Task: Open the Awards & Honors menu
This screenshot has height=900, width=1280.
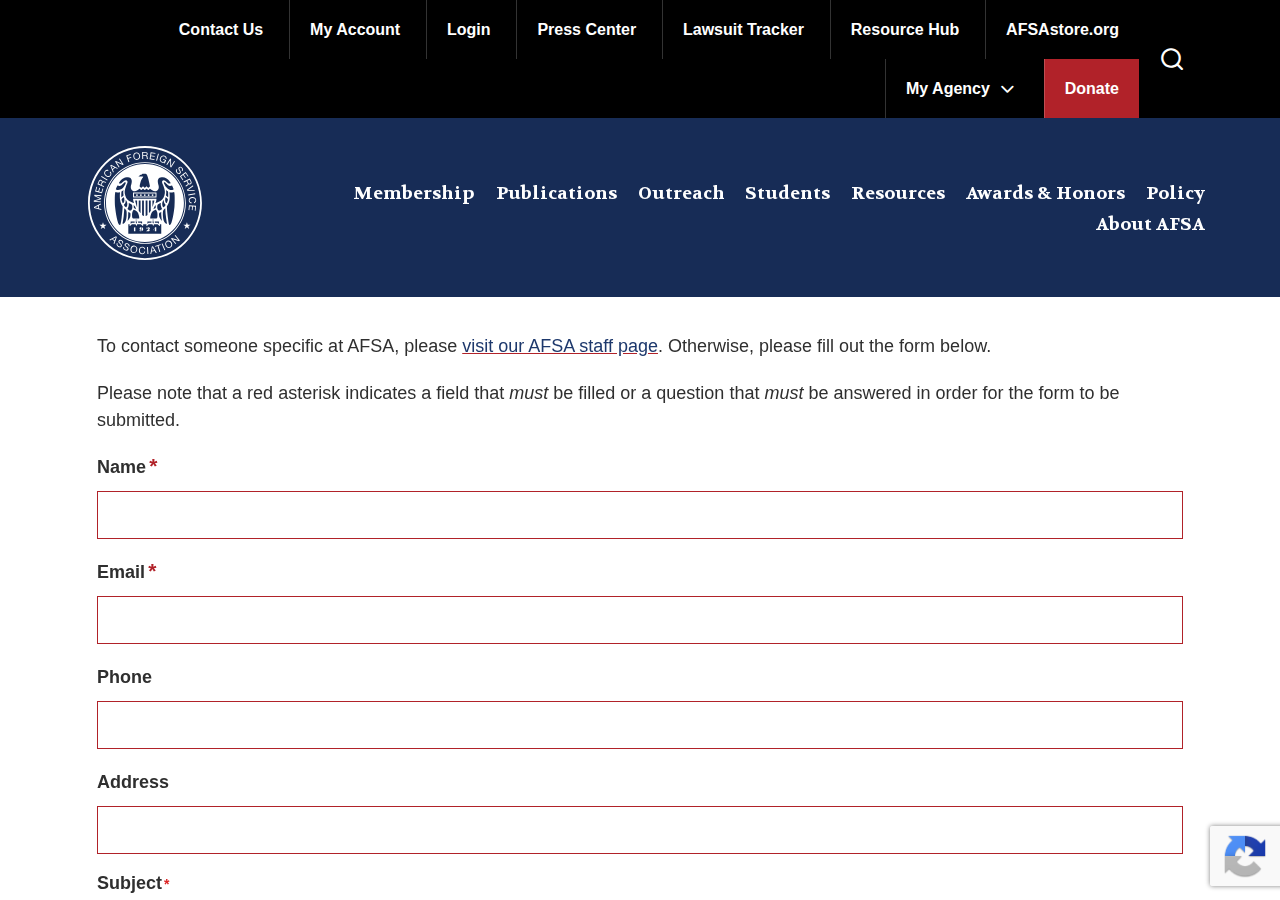Action: (x=1046, y=193)
